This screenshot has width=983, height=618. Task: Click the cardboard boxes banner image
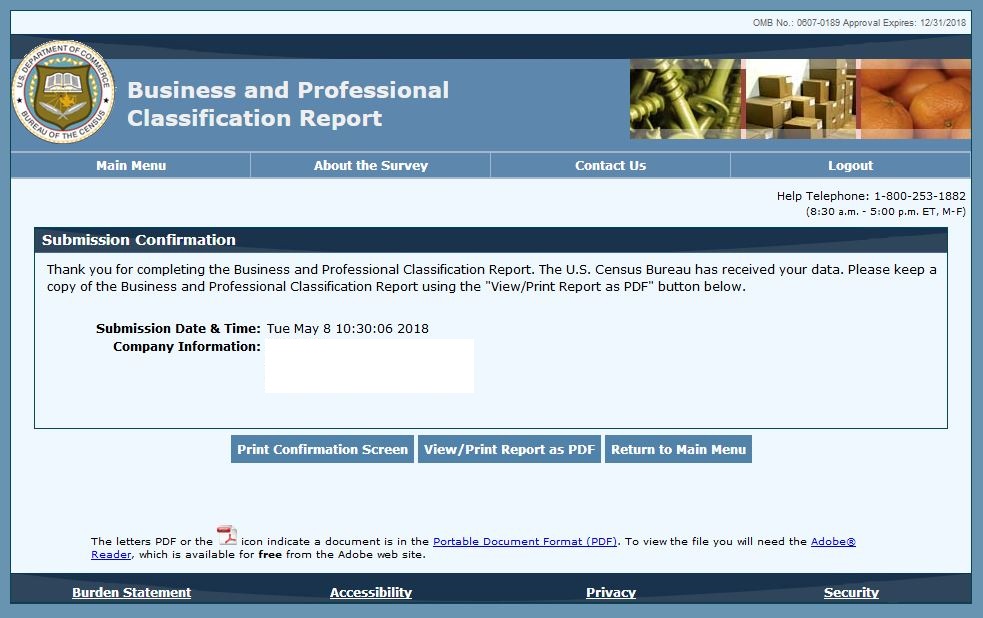point(800,98)
